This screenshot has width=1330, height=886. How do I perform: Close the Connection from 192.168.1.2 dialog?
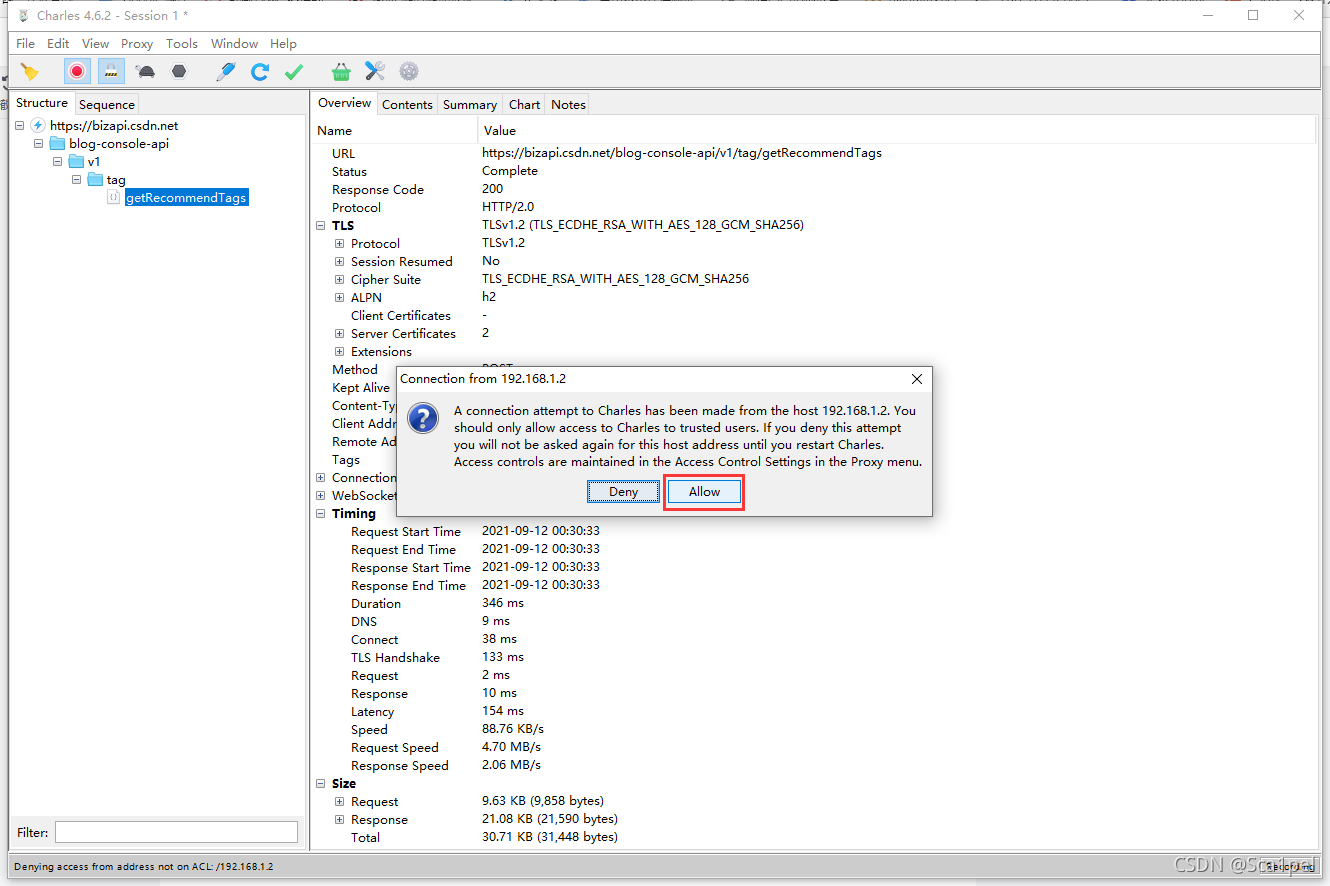[x=917, y=379]
